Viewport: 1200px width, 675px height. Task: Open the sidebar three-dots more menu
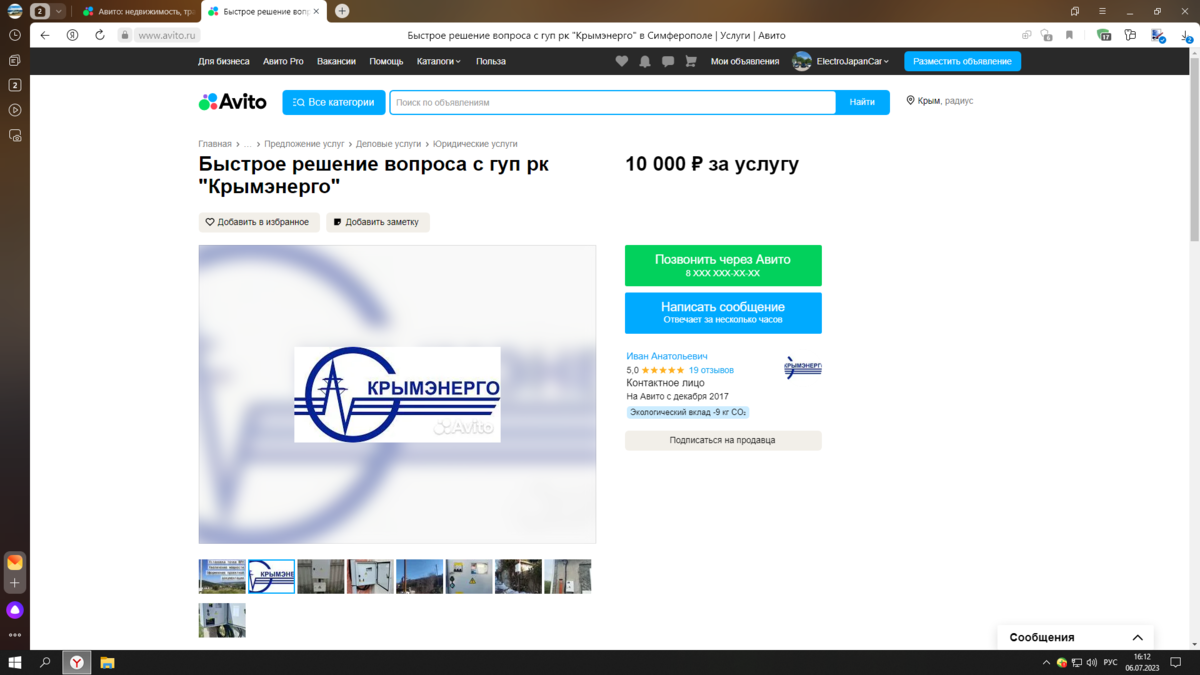(x=15, y=635)
